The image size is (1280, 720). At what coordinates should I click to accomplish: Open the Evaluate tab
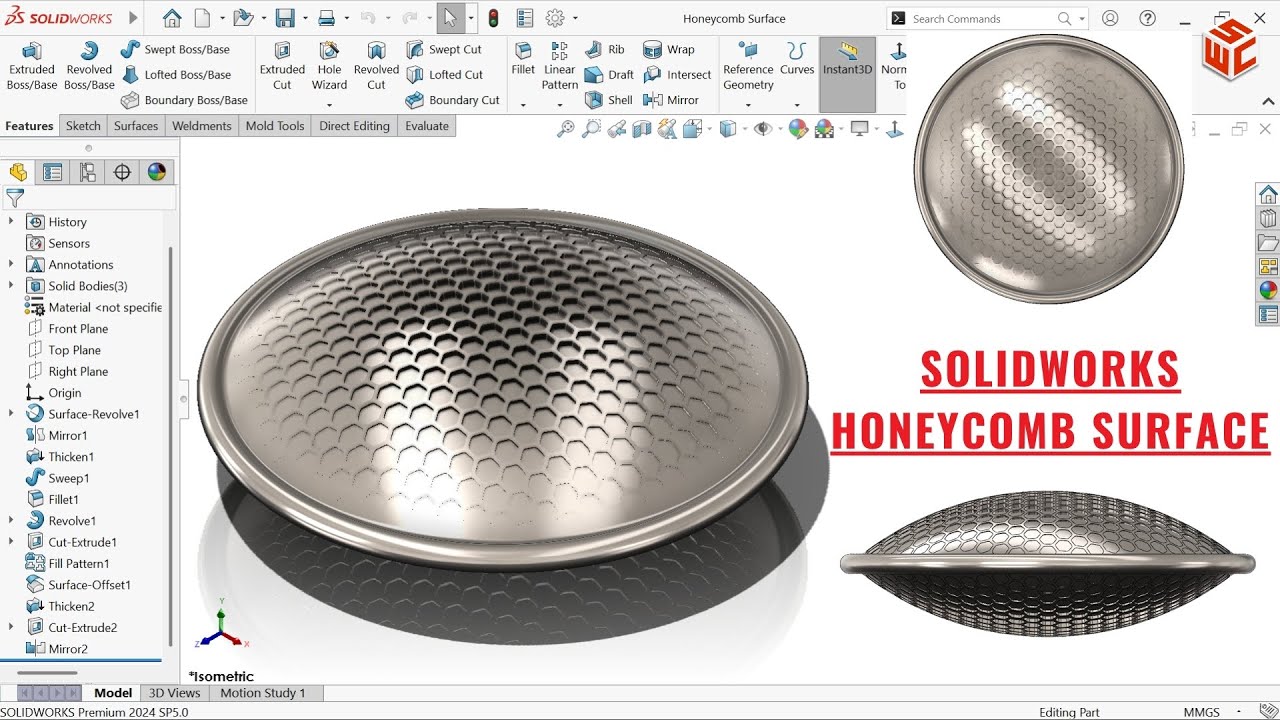click(x=427, y=126)
